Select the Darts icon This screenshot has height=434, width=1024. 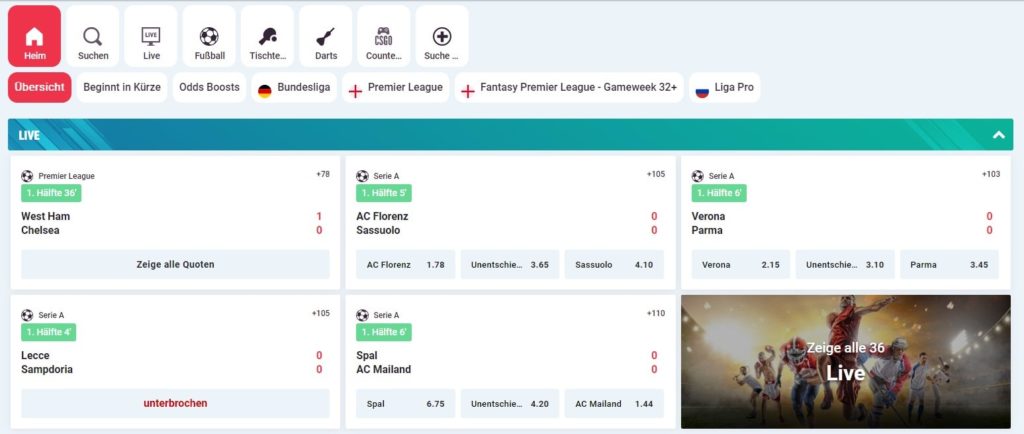pos(326,36)
